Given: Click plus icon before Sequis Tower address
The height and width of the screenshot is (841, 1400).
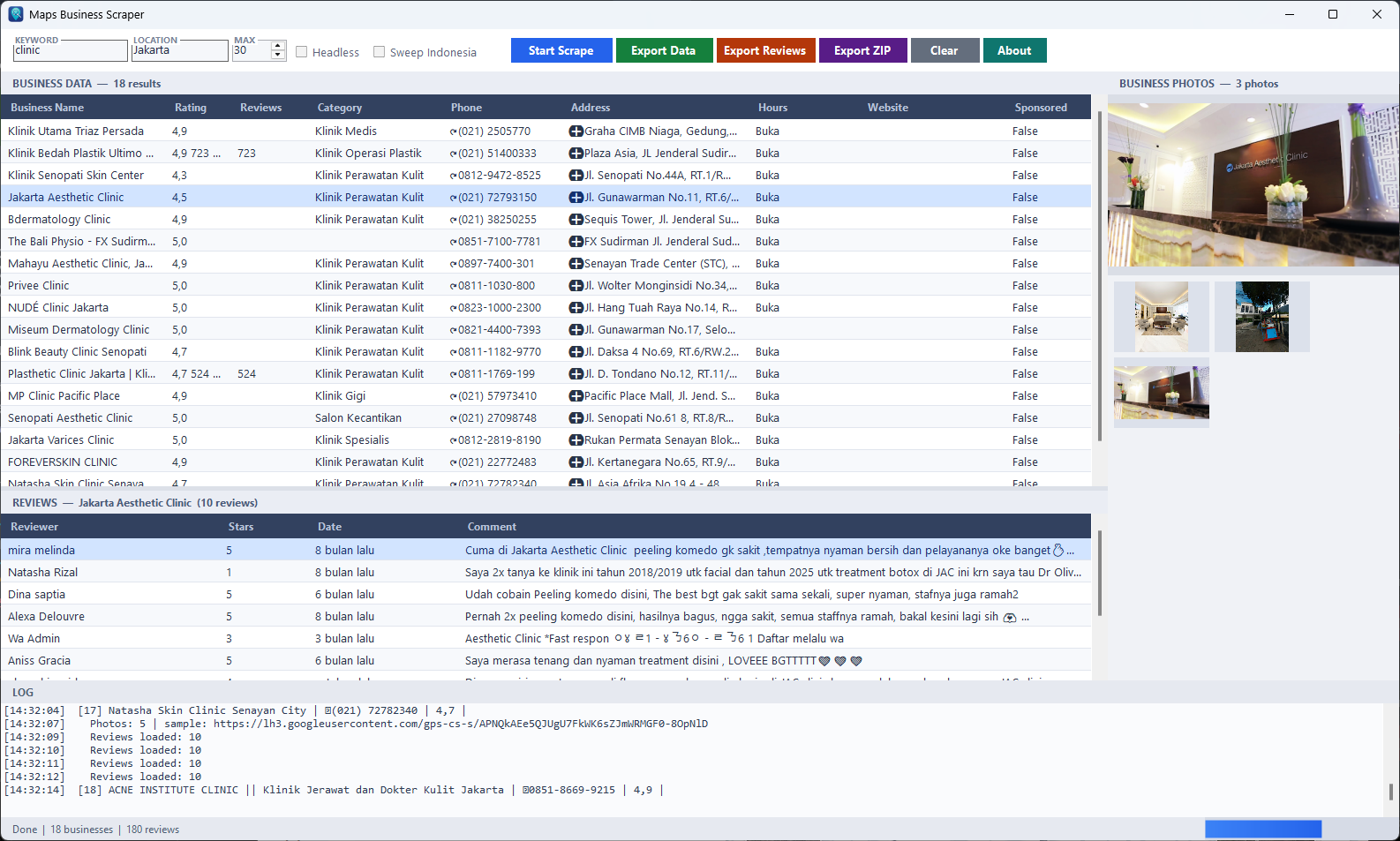Looking at the screenshot, I should click(576, 219).
